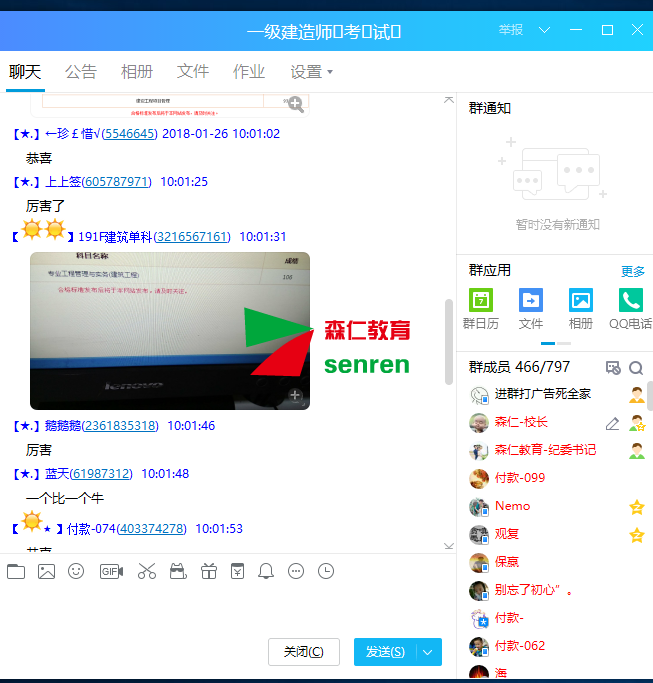This screenshot has height=683, width=653.
Task: Click the 一个比一个牛 chat message
Action: coord(64,498)
